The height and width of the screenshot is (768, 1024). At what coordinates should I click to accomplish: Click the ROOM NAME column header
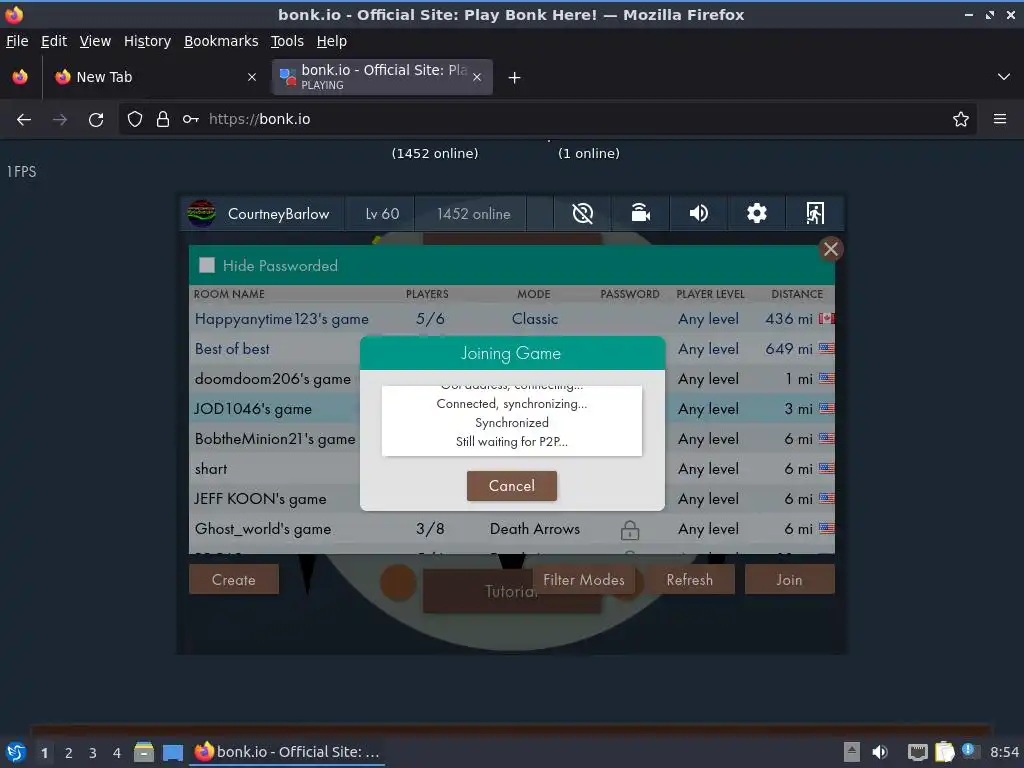point(229,294)
